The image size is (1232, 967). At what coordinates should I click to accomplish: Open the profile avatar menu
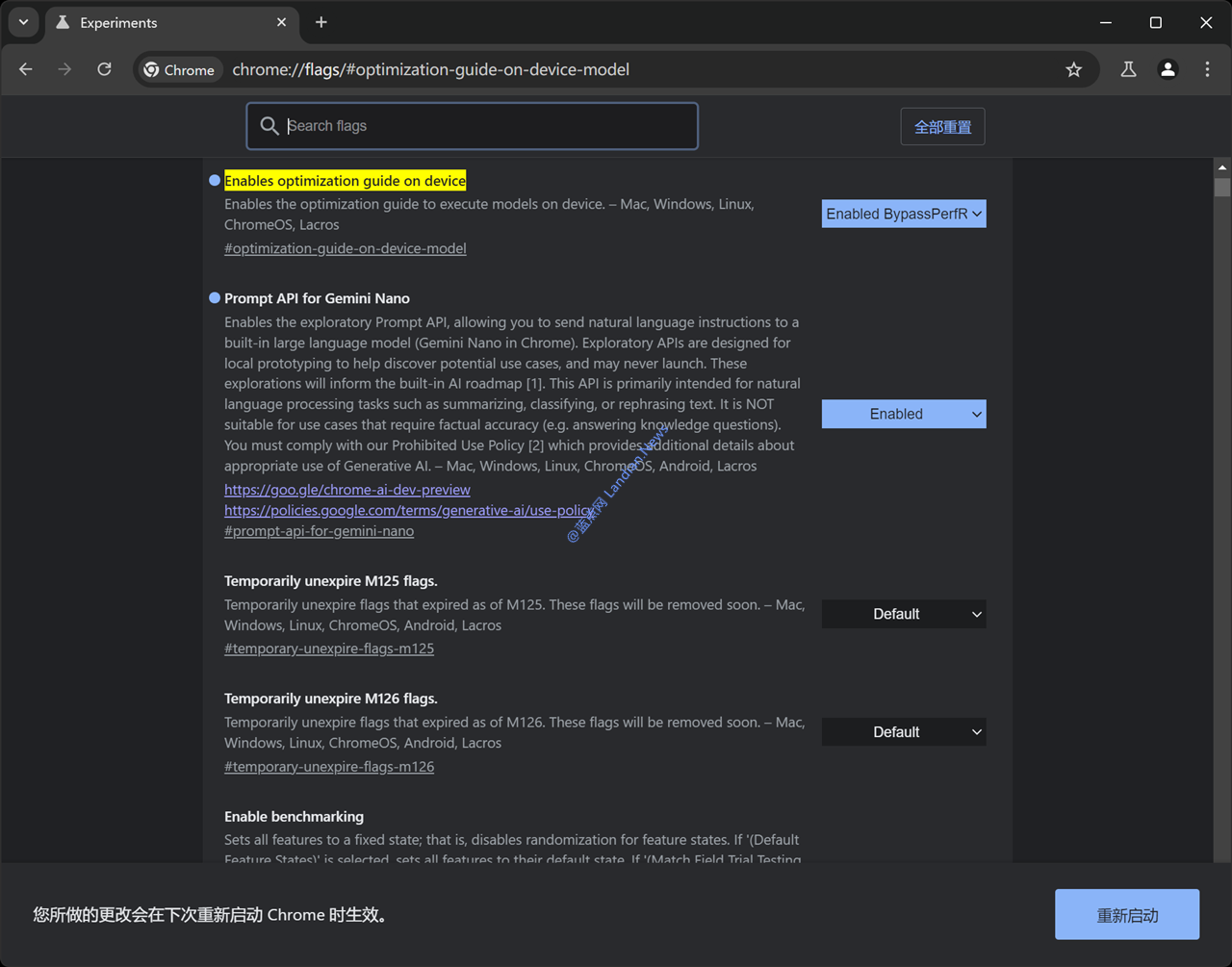[1168, 69]
